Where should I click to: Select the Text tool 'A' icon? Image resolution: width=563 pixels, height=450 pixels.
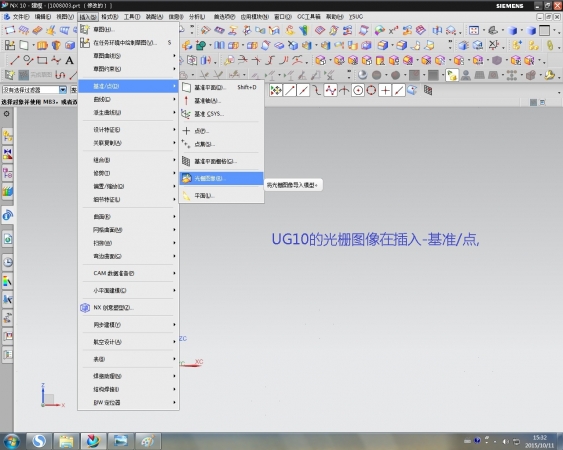[69, 60]
